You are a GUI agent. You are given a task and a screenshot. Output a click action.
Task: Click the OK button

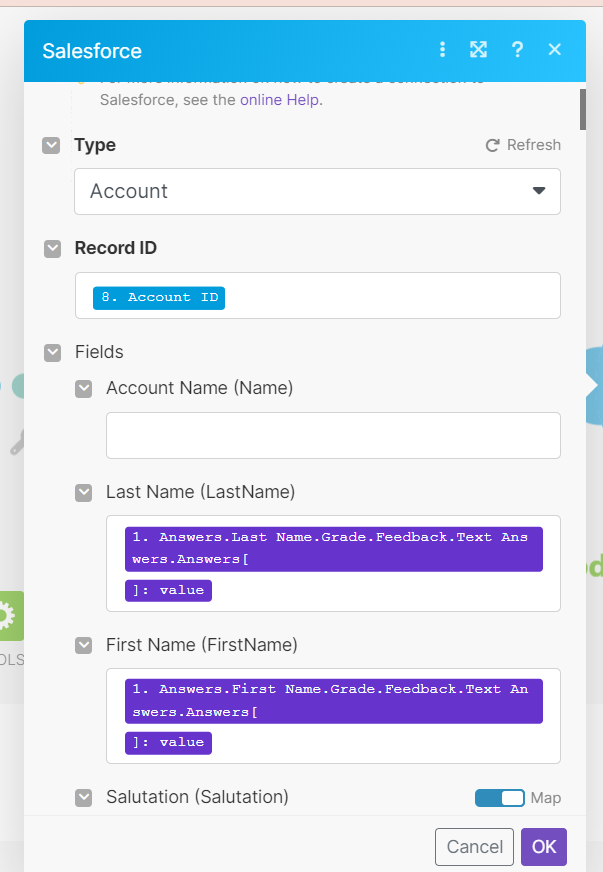(x=544, y=847)
